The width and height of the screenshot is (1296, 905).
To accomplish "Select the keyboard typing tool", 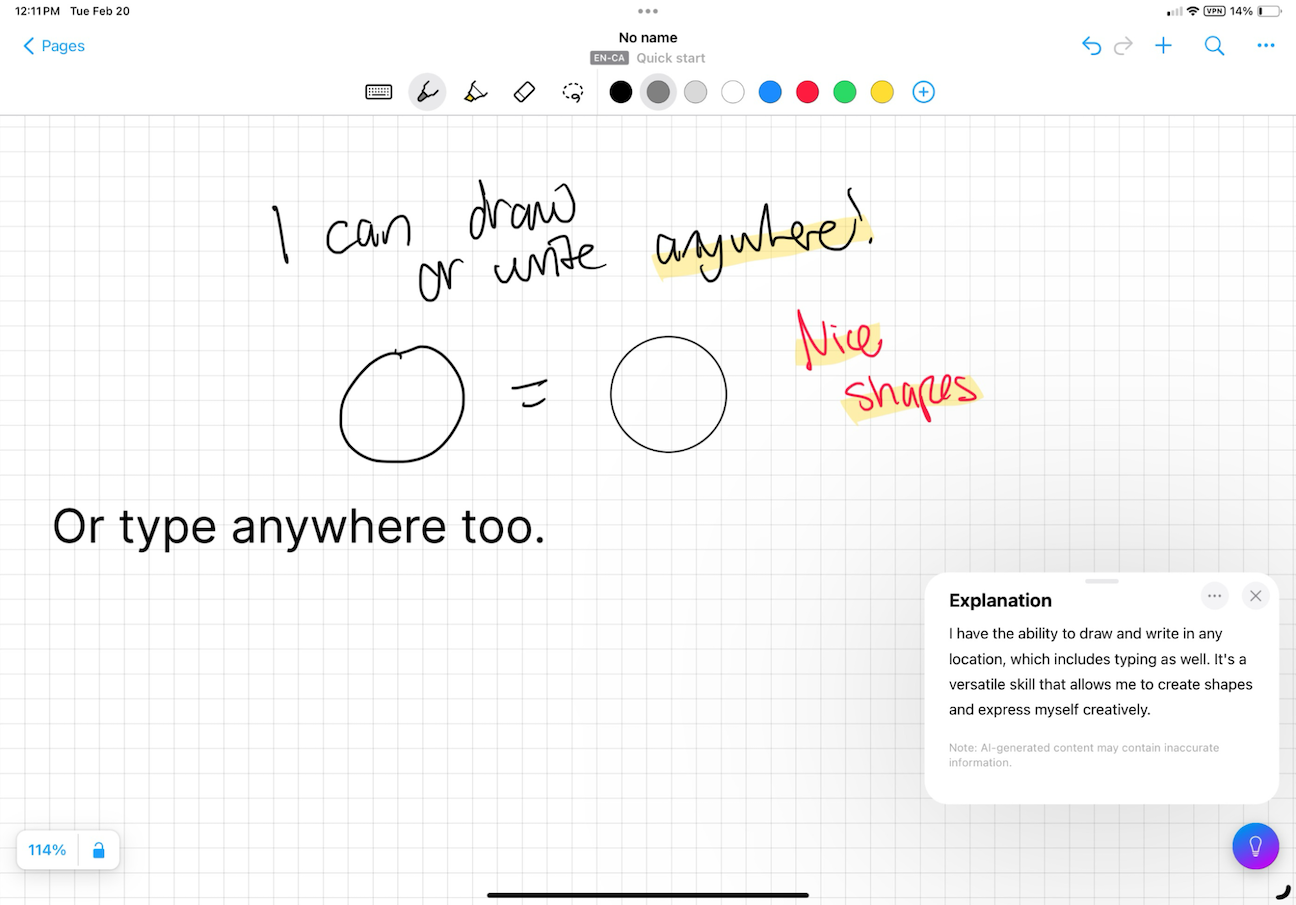I will click(x=379, y=92).
